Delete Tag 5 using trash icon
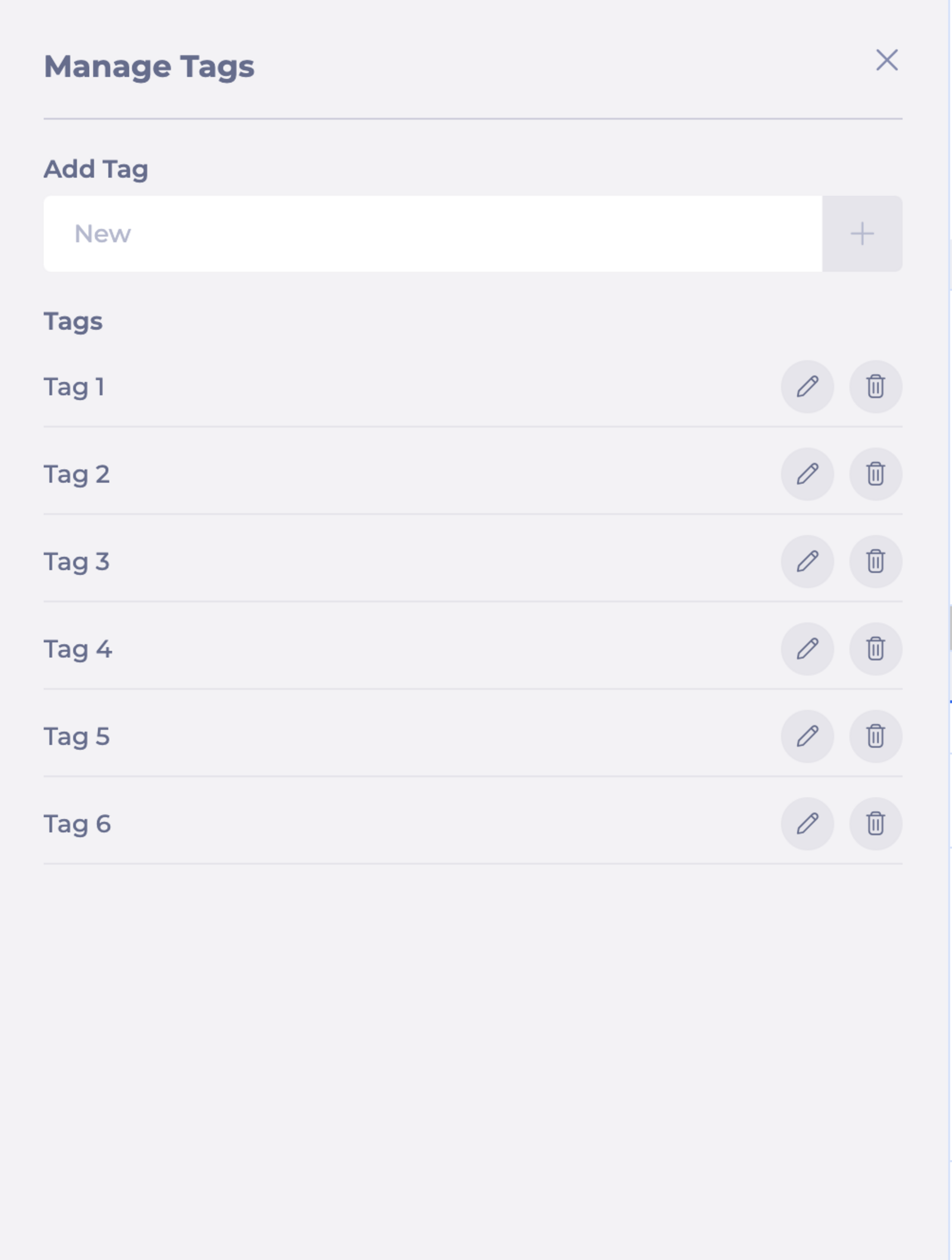This screenshot has width=952, height=1260. [876, 736]
